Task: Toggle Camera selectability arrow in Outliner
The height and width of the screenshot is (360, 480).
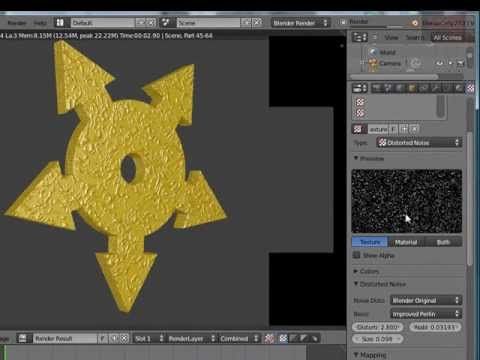Action: click(450, 63)
